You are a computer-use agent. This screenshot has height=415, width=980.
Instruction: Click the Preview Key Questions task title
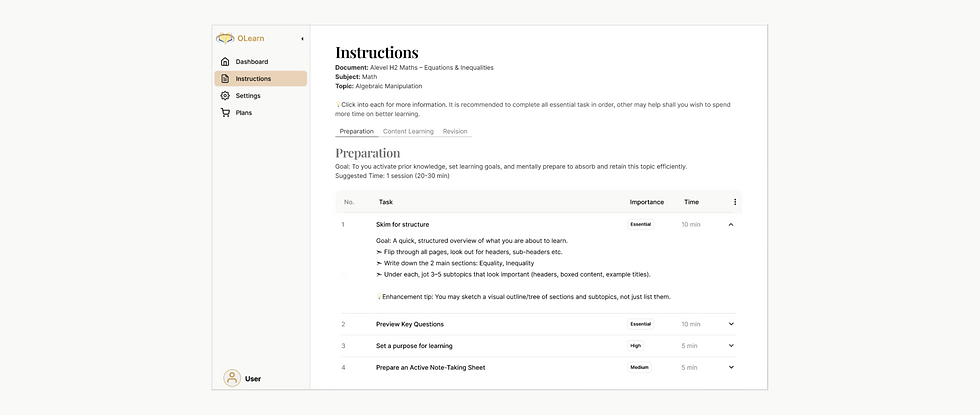coord(409,324)
